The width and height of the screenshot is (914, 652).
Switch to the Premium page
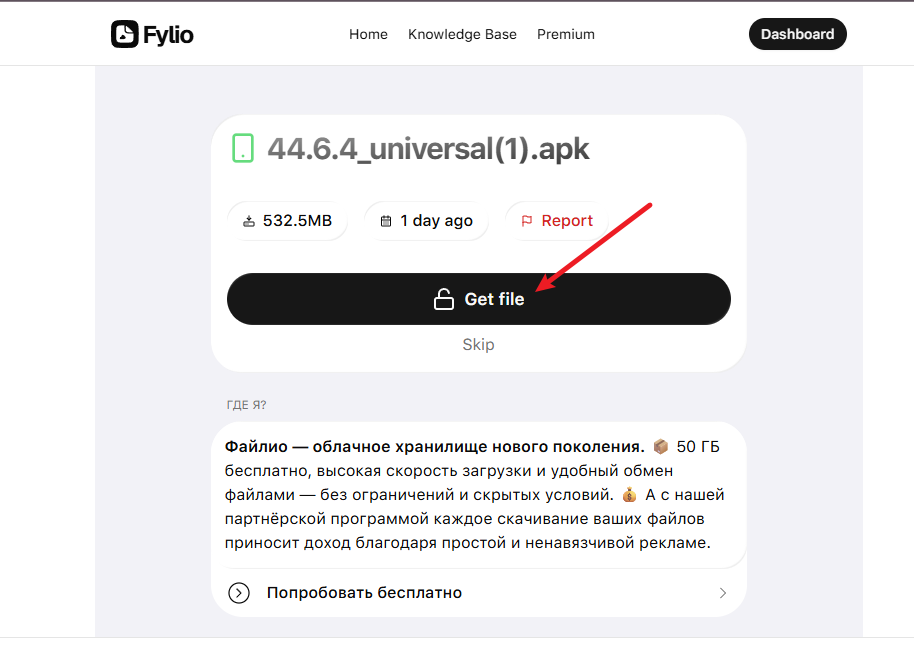(x=565, y=34)
